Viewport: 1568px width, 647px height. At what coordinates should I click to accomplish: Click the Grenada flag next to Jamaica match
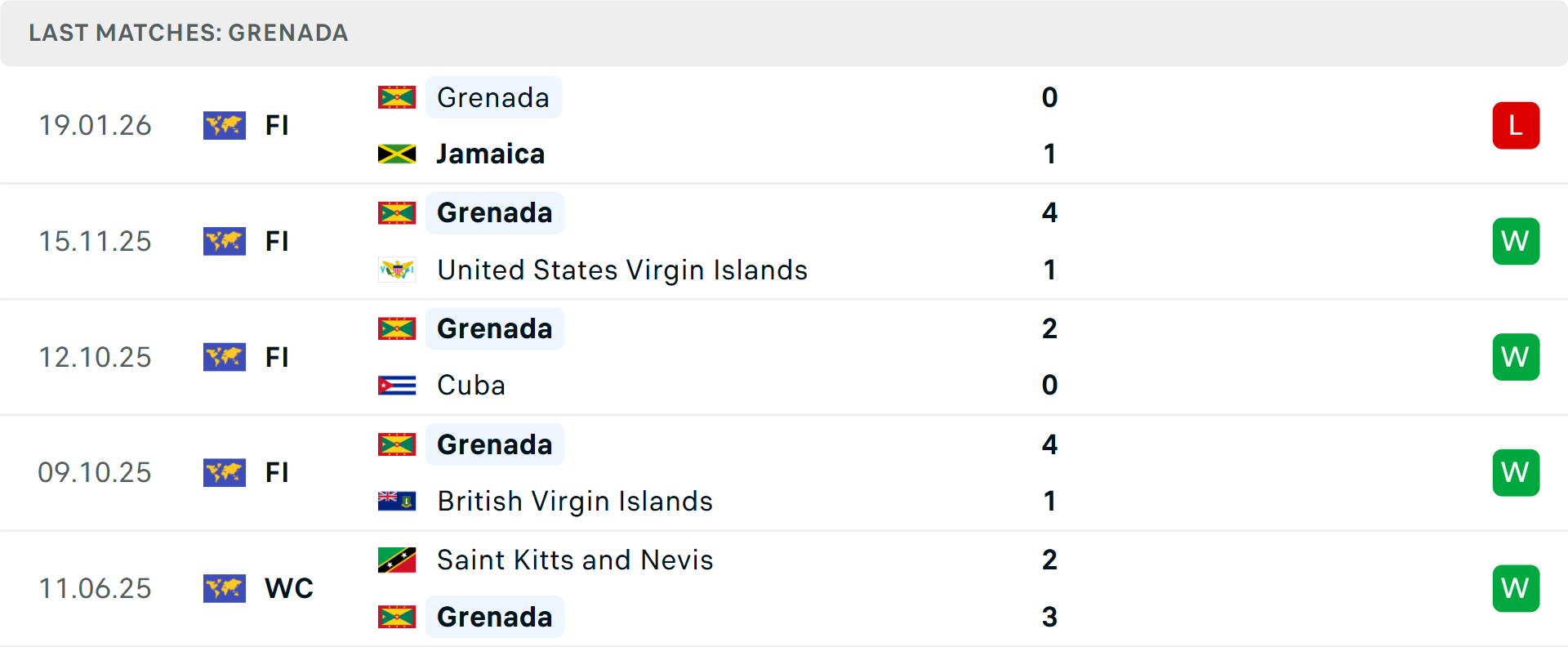coord(396,97)
